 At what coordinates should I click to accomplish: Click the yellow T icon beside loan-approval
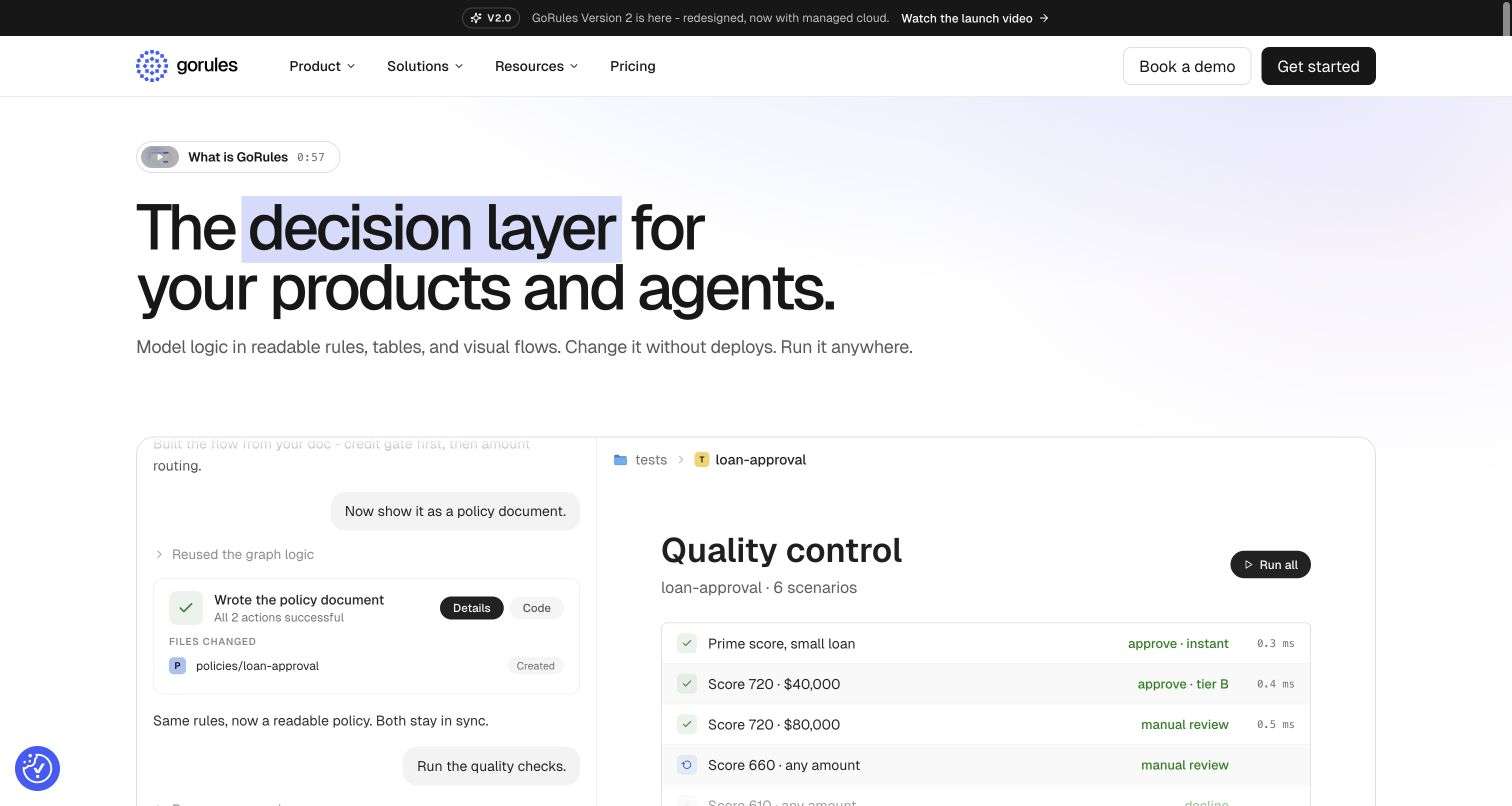(x=702, y=460)
